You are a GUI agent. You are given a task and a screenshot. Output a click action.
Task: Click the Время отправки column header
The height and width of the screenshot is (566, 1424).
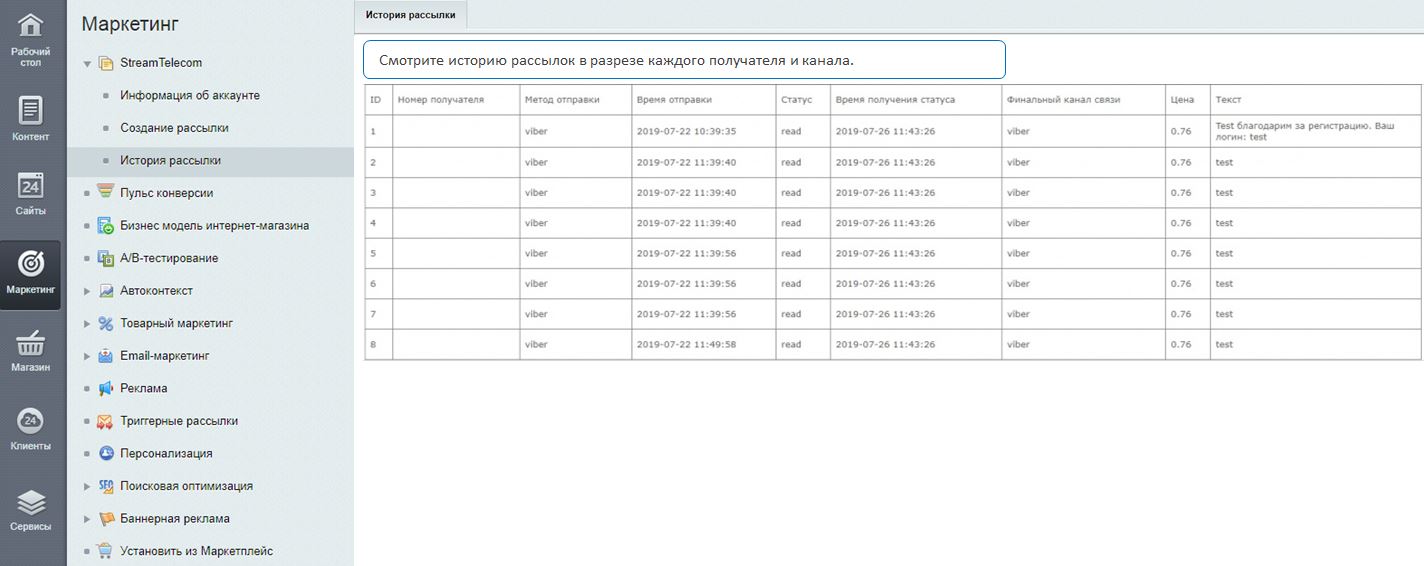[x=674, y=100]
